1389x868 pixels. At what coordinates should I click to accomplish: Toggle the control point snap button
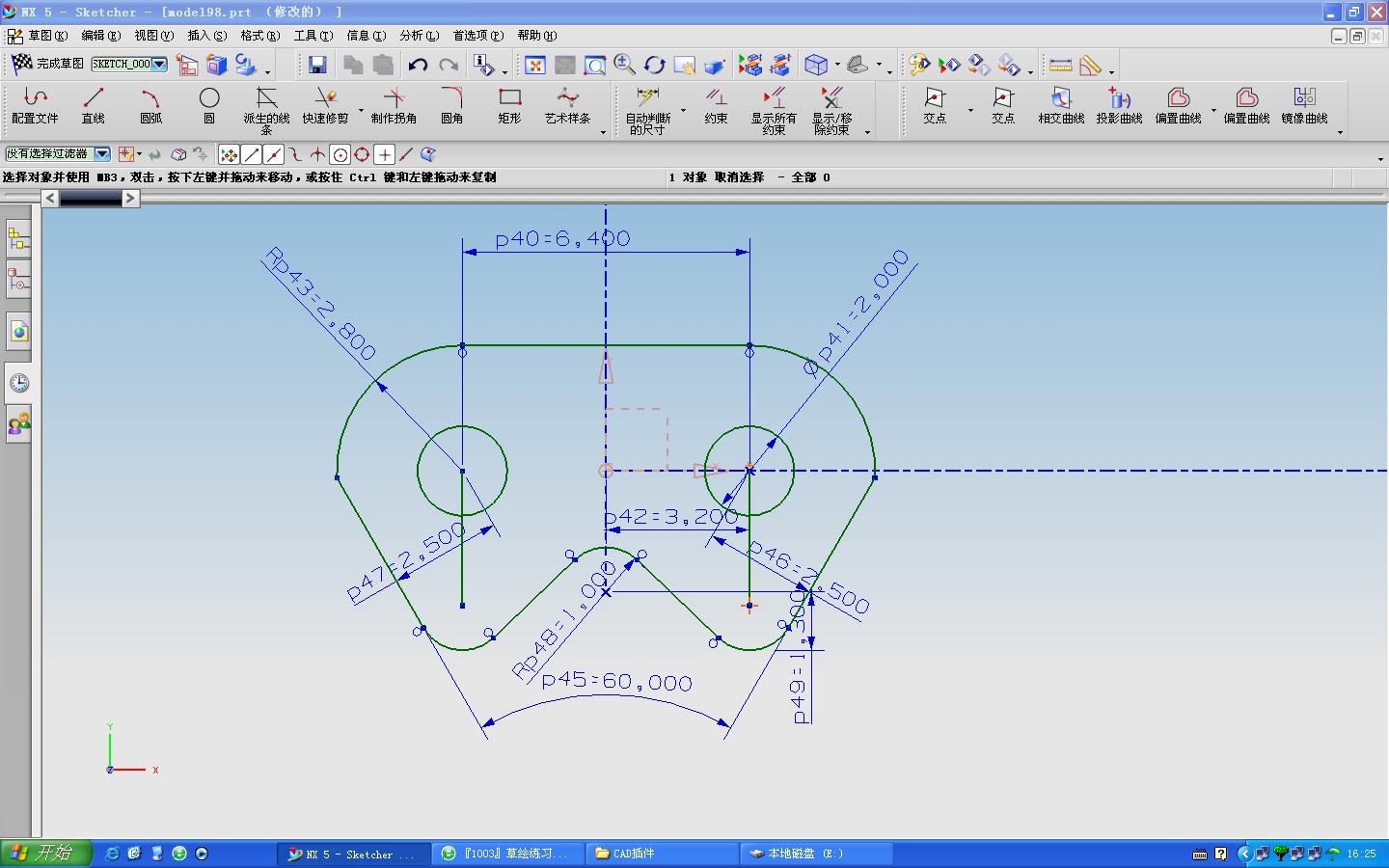tap(296, 154)
